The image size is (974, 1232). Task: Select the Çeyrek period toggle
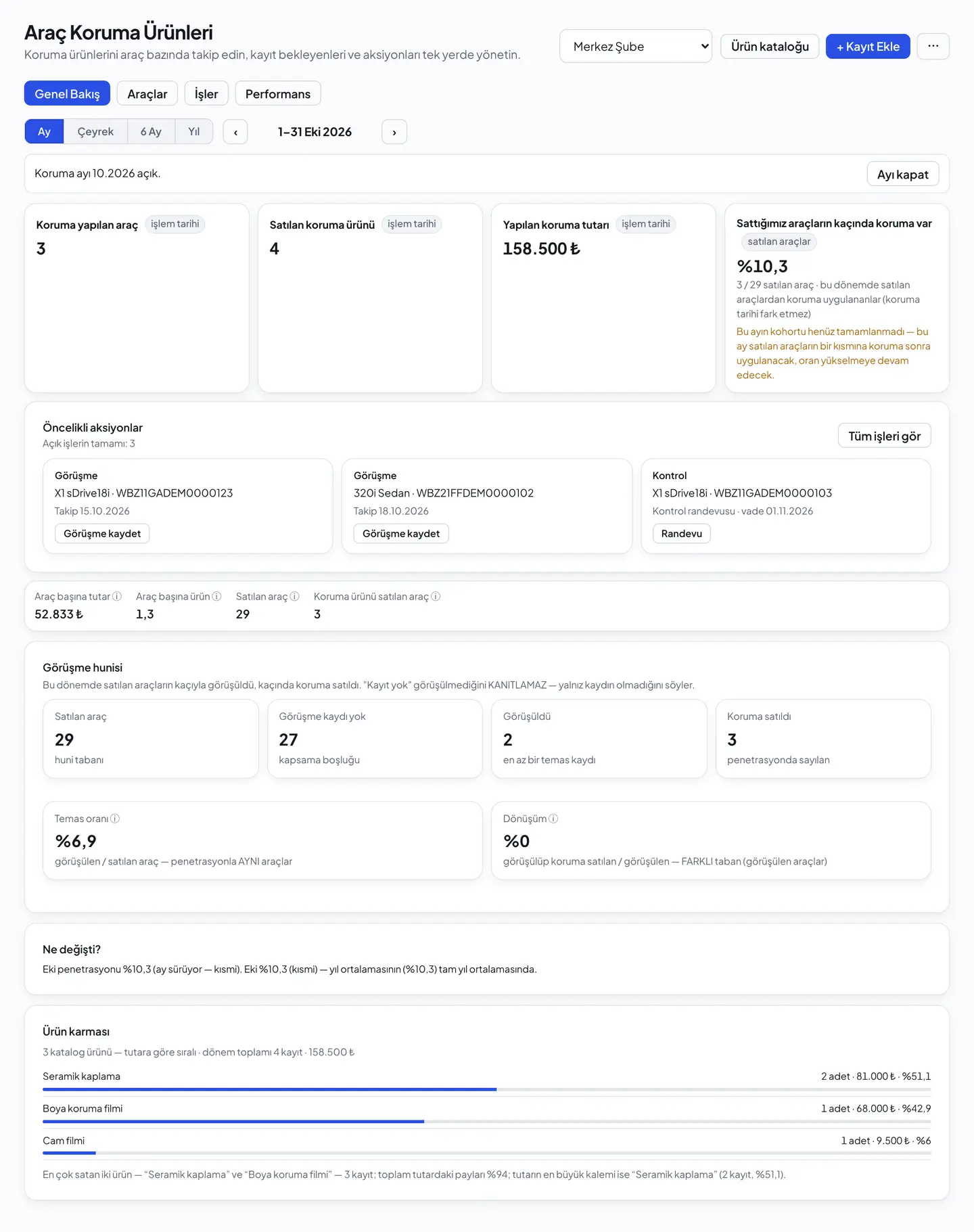pos(95,132)
